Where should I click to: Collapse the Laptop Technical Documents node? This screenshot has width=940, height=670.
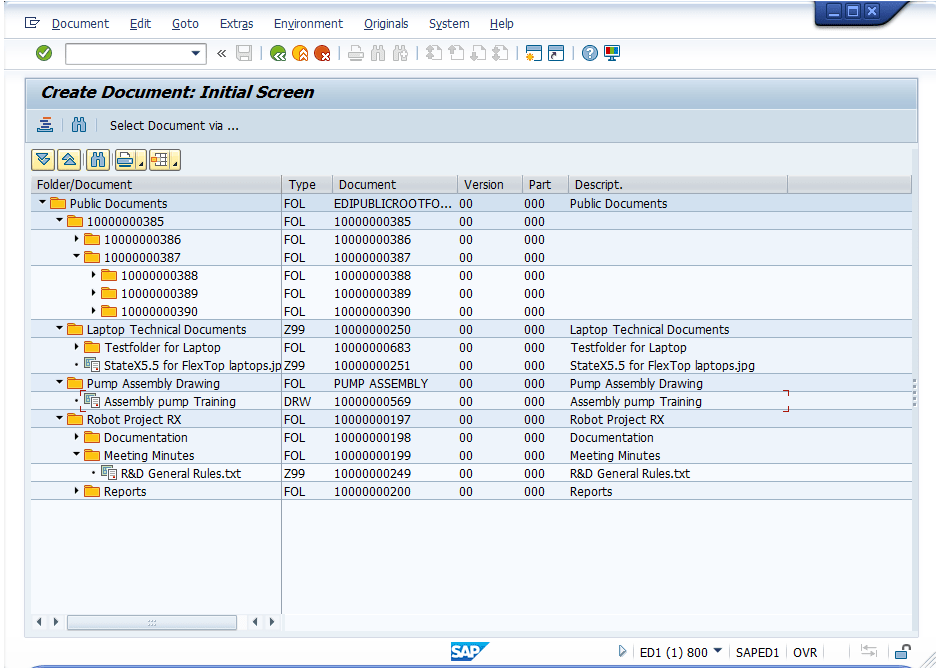[x=59, y=328]
